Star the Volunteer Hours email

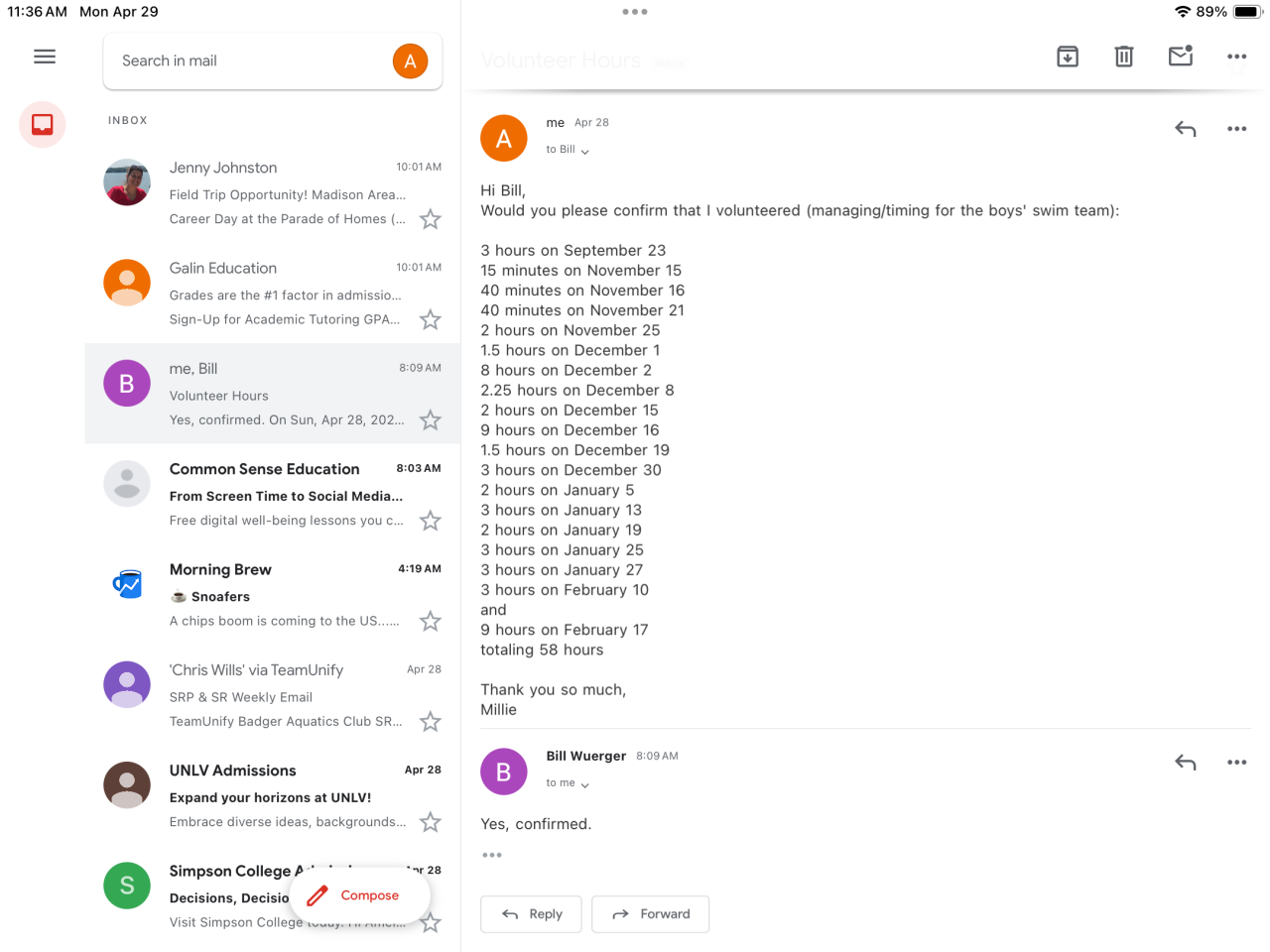pyautogui.click(x=430, y=420)
